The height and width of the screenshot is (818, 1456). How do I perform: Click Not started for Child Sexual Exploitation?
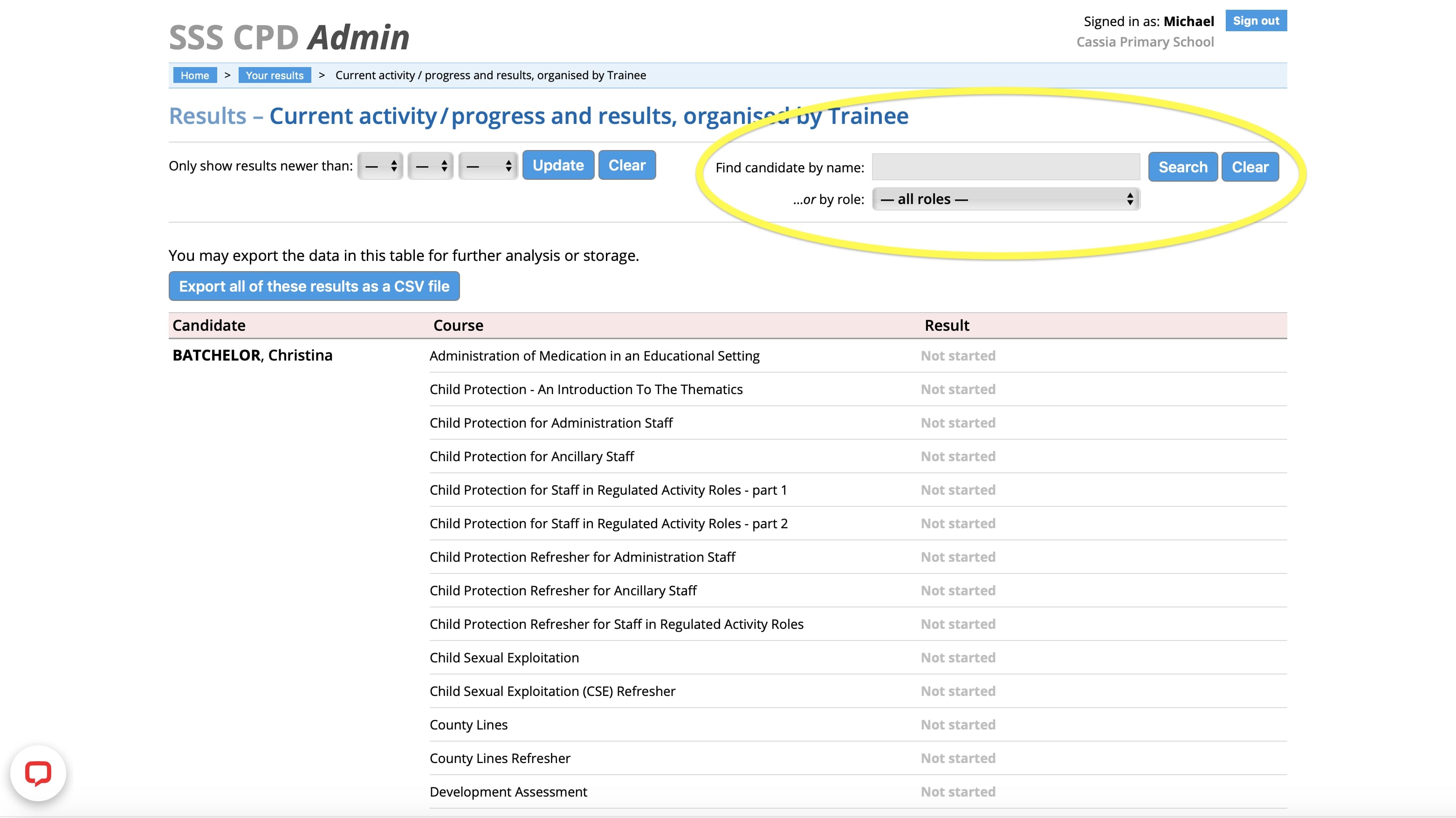click(x=958, y=658)
